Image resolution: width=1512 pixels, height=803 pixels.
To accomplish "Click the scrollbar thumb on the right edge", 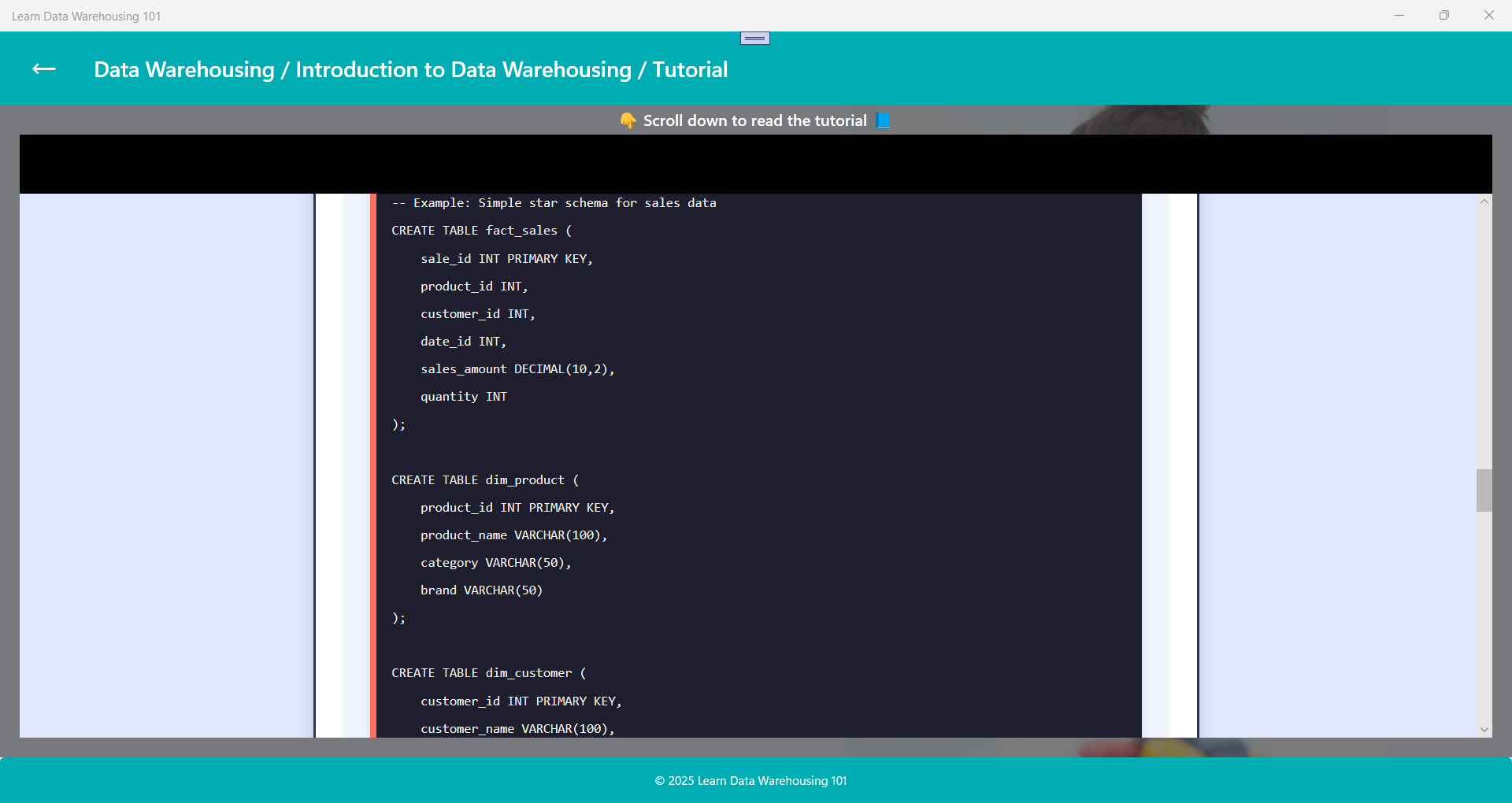I will [1484, 490].
